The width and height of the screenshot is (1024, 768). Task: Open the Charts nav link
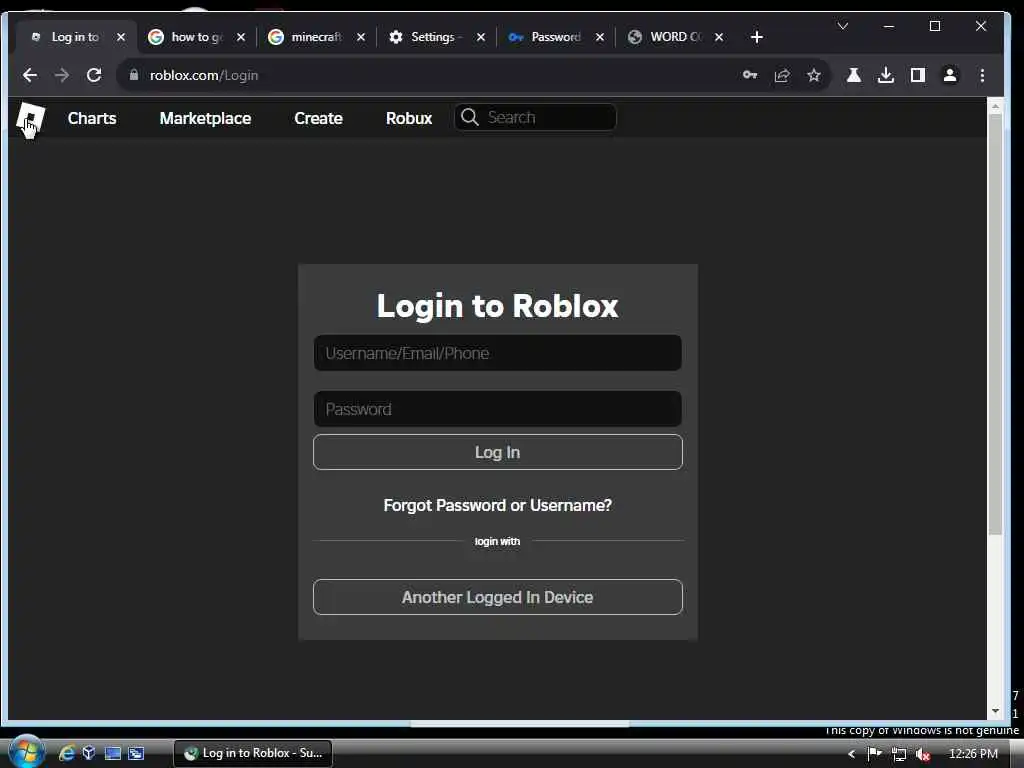(92, 118)
